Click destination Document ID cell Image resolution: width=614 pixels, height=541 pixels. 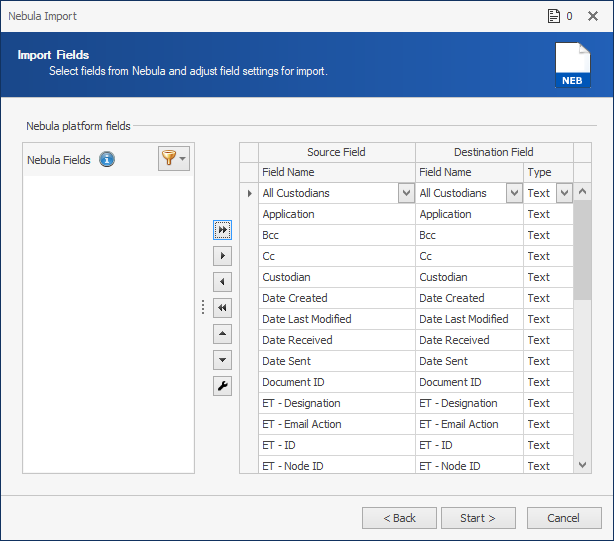coord(470,382)
